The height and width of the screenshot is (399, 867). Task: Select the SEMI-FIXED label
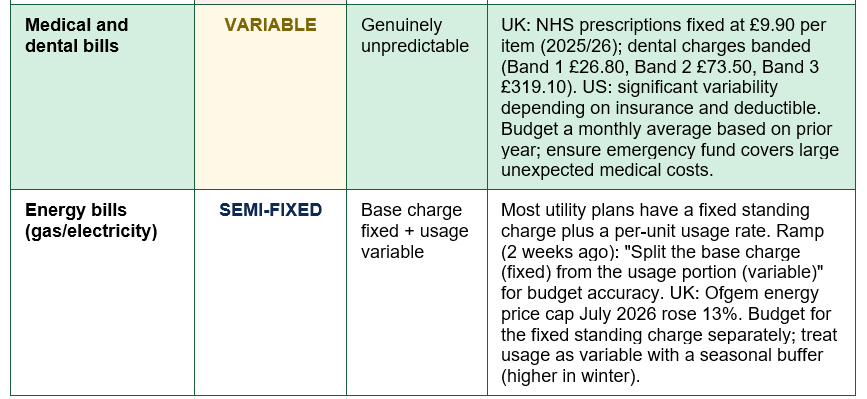click(270, 210)
